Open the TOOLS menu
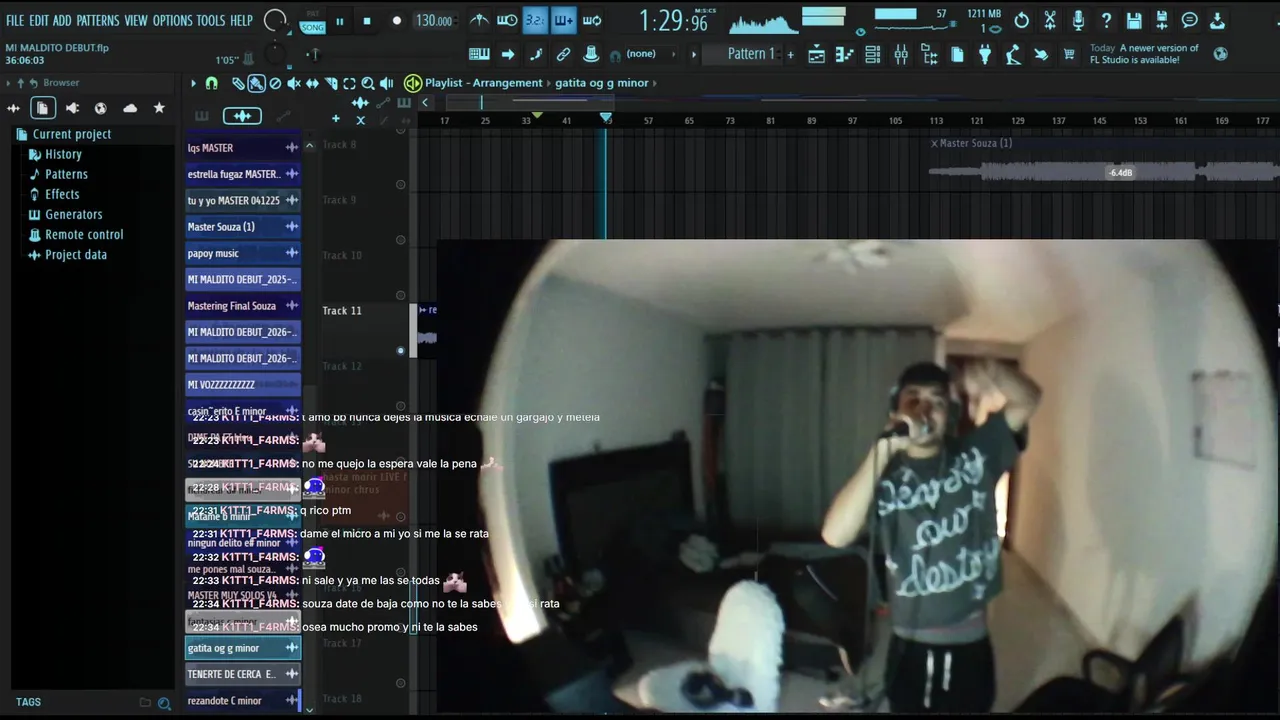Image resolution: width=1280 pixels, height=720 pixels. click(x=210, y=20)
